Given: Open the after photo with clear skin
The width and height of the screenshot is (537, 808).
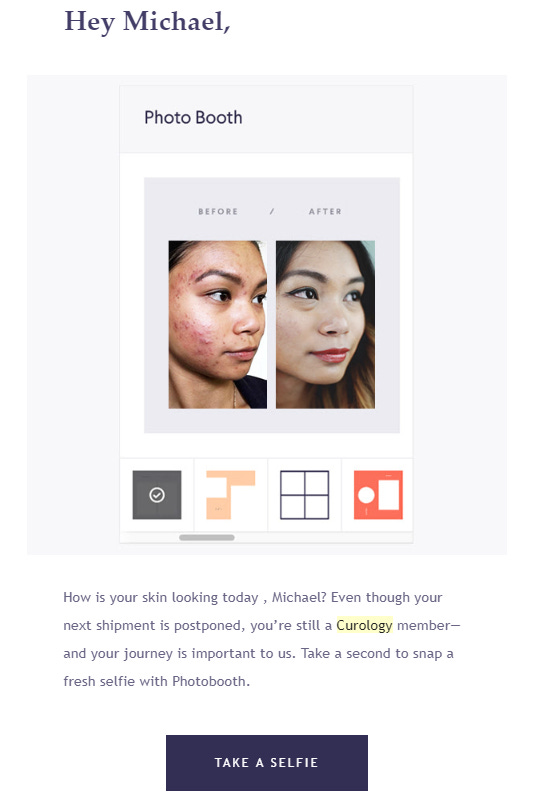Looking at the screenshot, I should coord(325,325).
